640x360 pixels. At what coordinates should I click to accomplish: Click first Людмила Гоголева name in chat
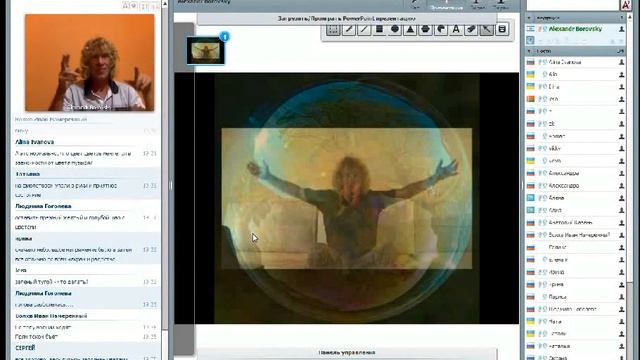tap(43, 206)
